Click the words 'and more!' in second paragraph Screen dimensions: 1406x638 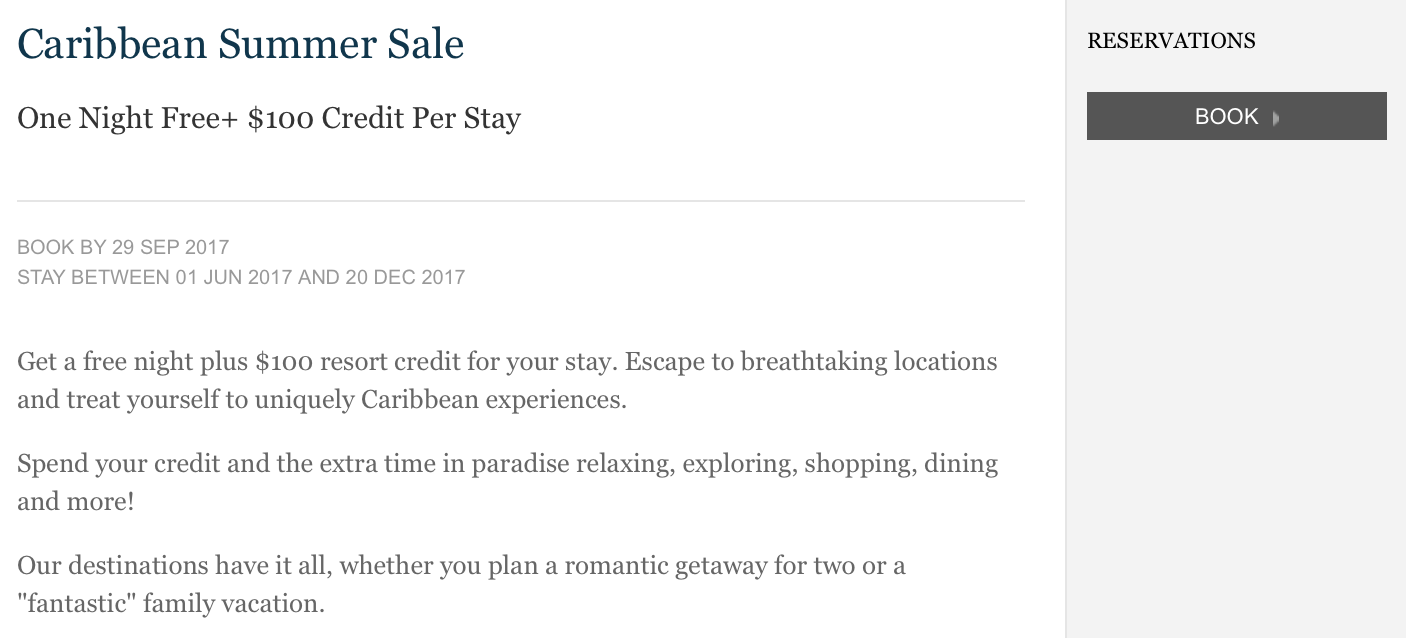75,502
